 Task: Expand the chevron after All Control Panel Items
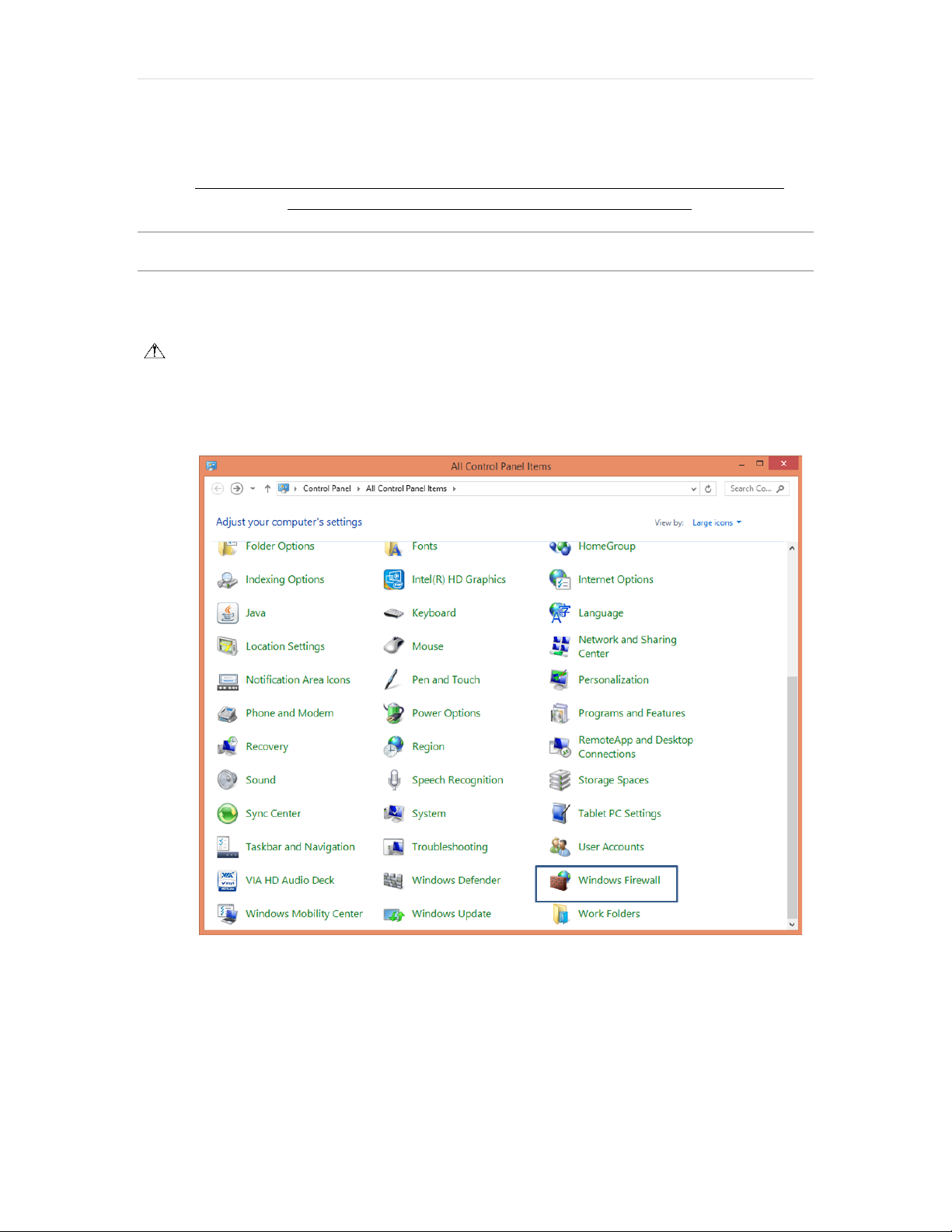pyautogui.click(x=454, y=489)
